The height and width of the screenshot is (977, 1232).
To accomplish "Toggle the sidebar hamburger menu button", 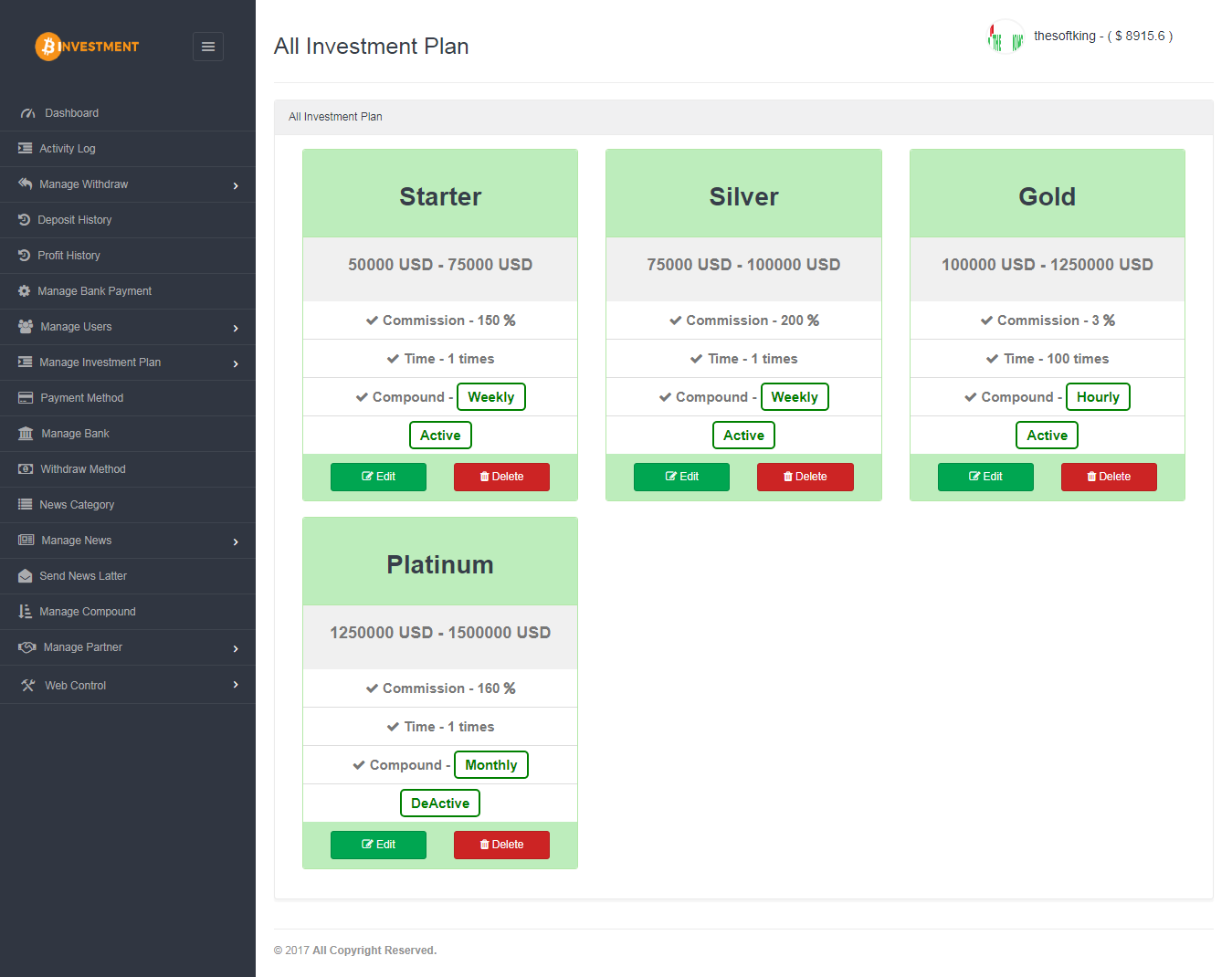I will [208, 47].
